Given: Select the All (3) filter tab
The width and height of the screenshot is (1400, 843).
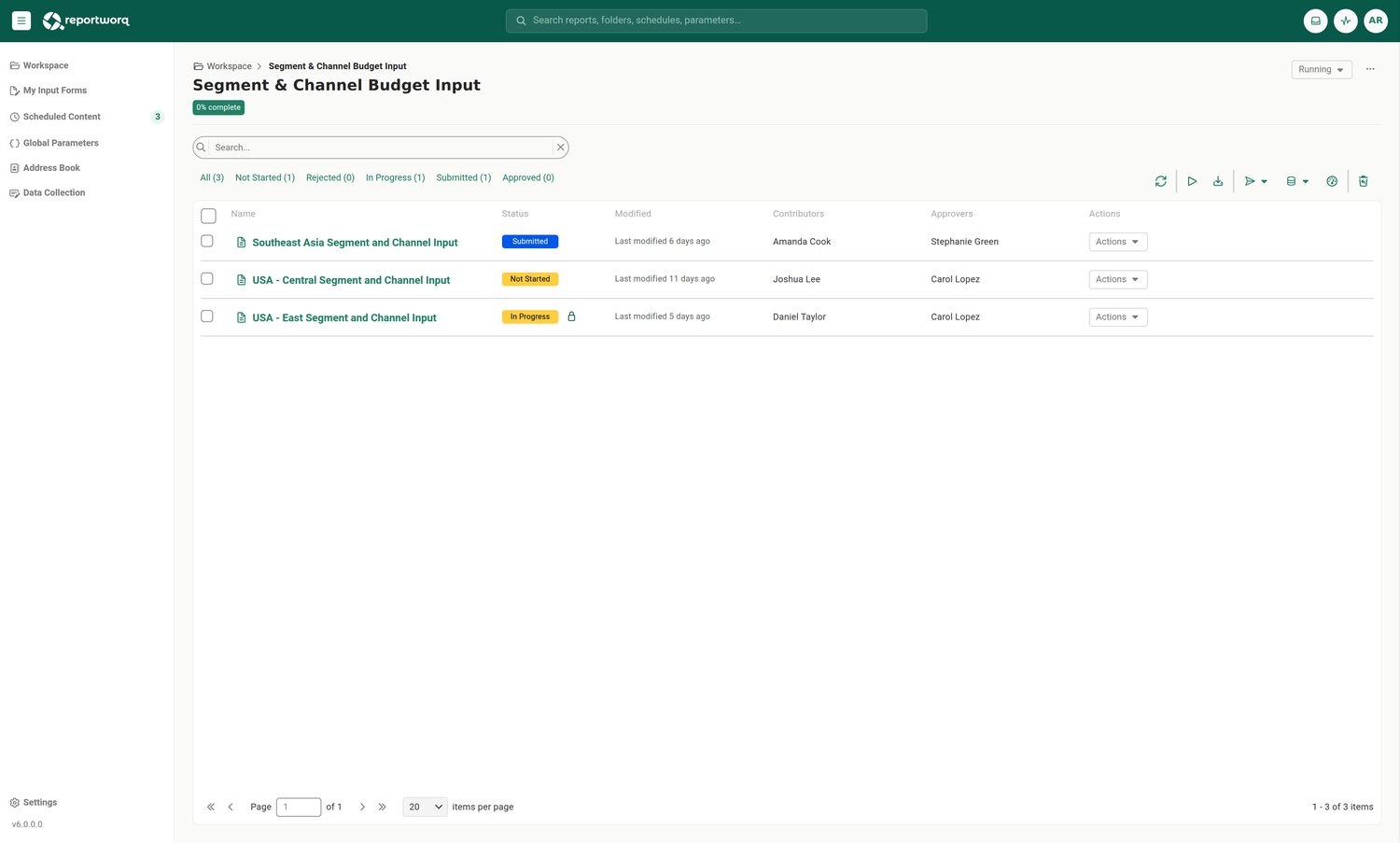Looking at the screenshot, I should coord(212,177).
